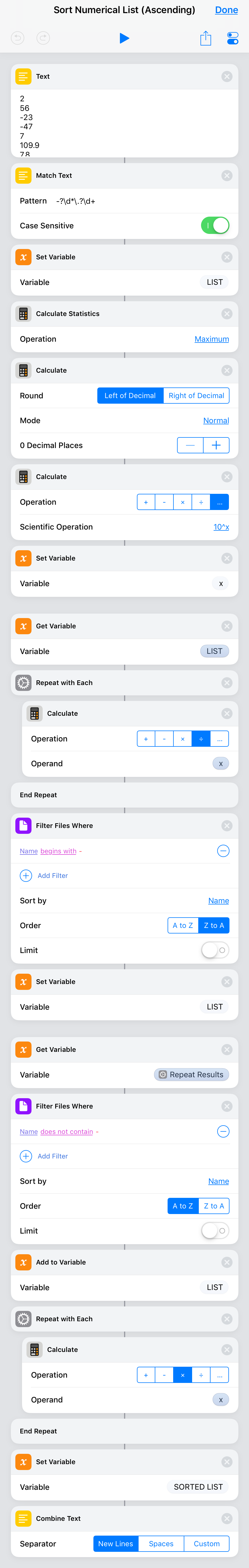Tap the redo arrow icon

tap(43, 38)
